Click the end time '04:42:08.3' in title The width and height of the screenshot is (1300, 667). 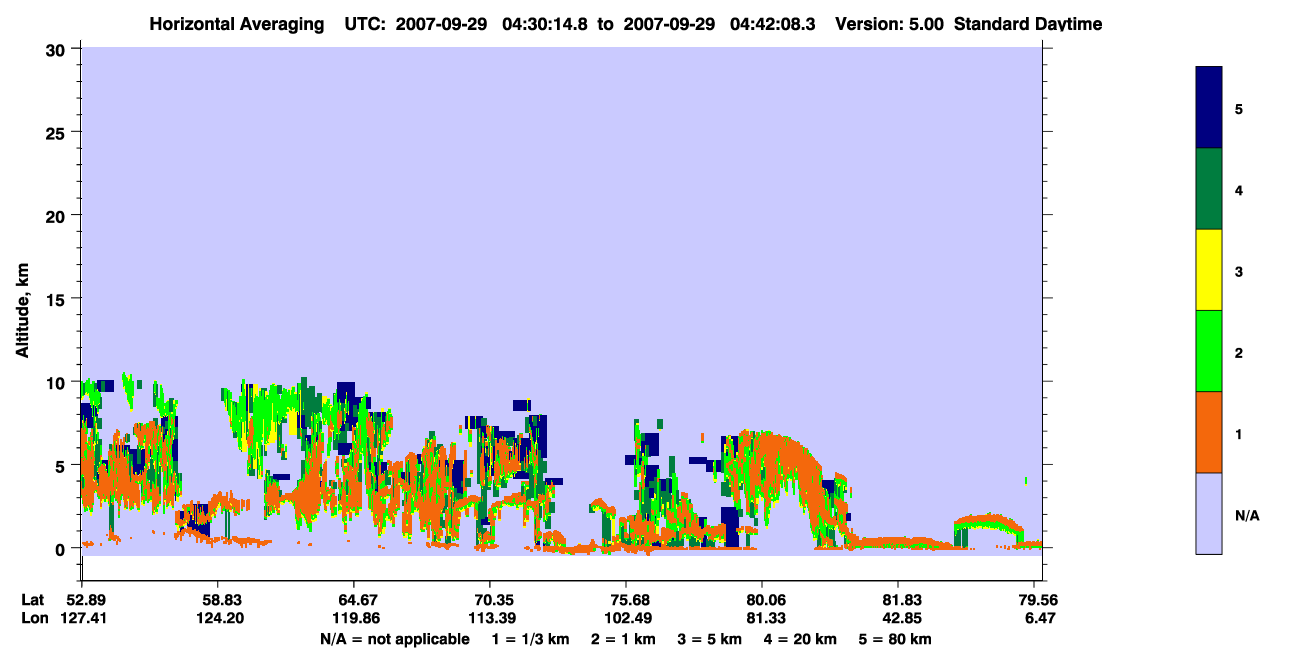pos(774,24)
